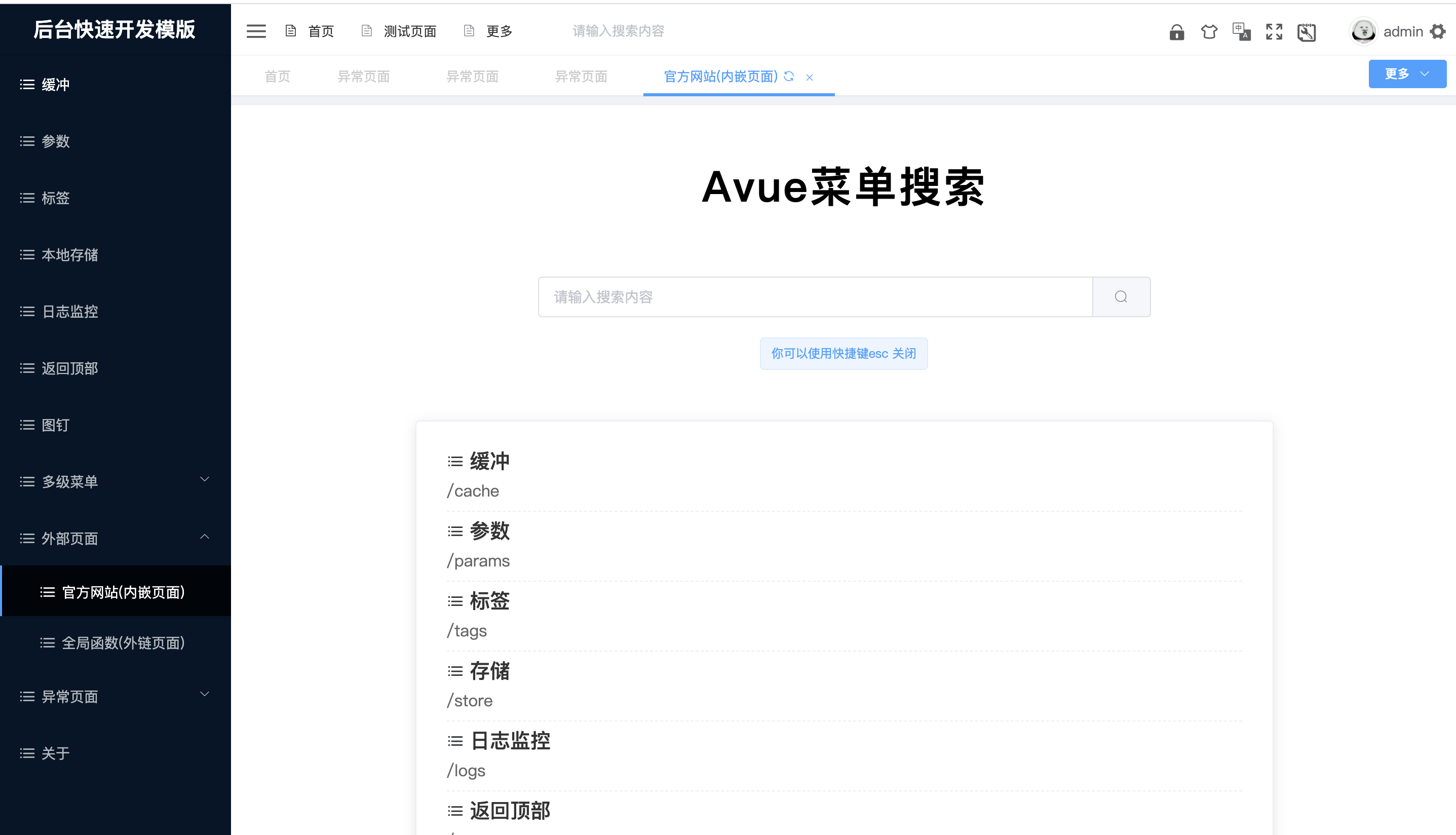Select 全局函数(外链页面) in sidebar
This screenshot has width=1456, height=835.
123,643
